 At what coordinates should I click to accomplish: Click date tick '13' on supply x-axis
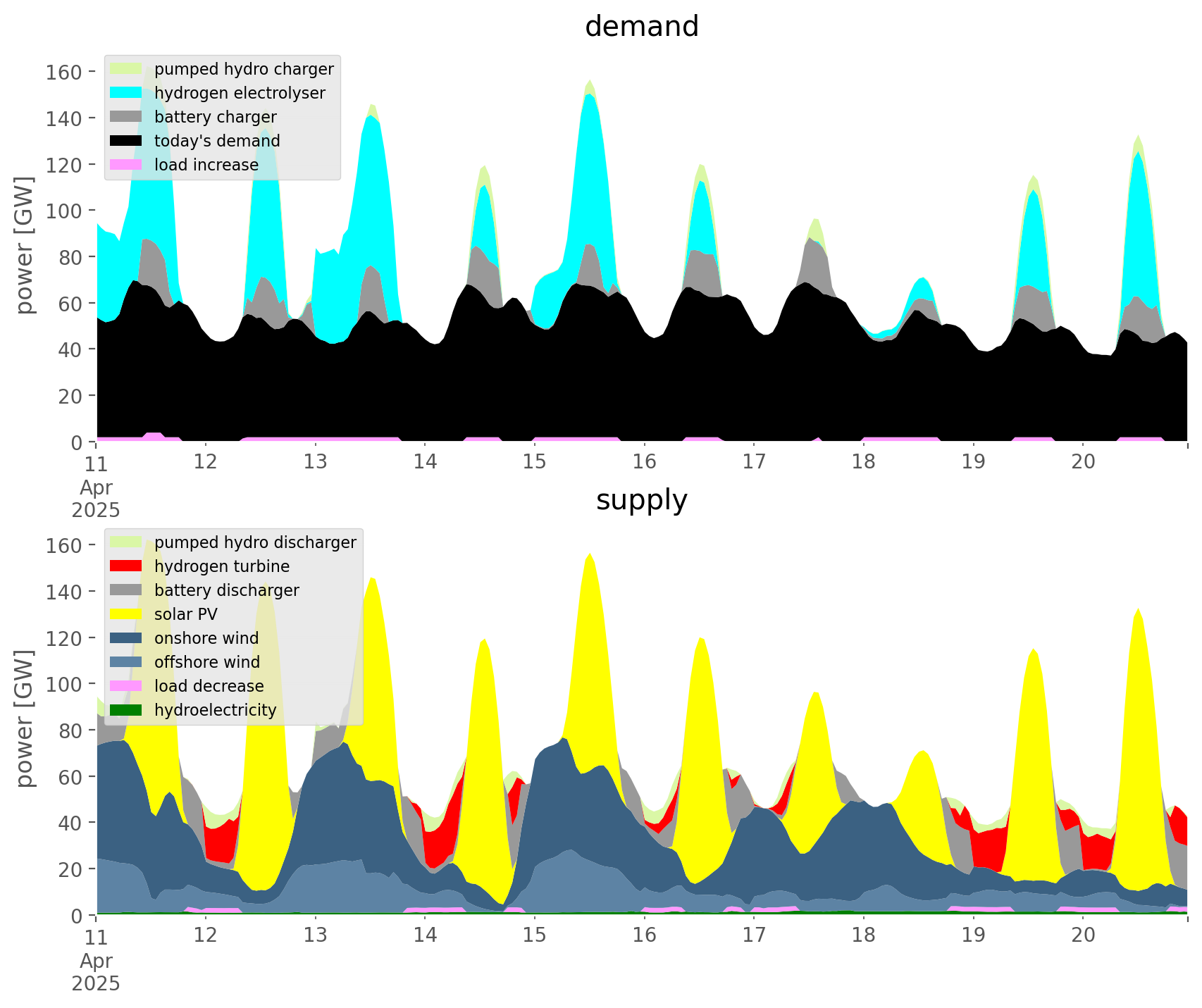(315, 936)
